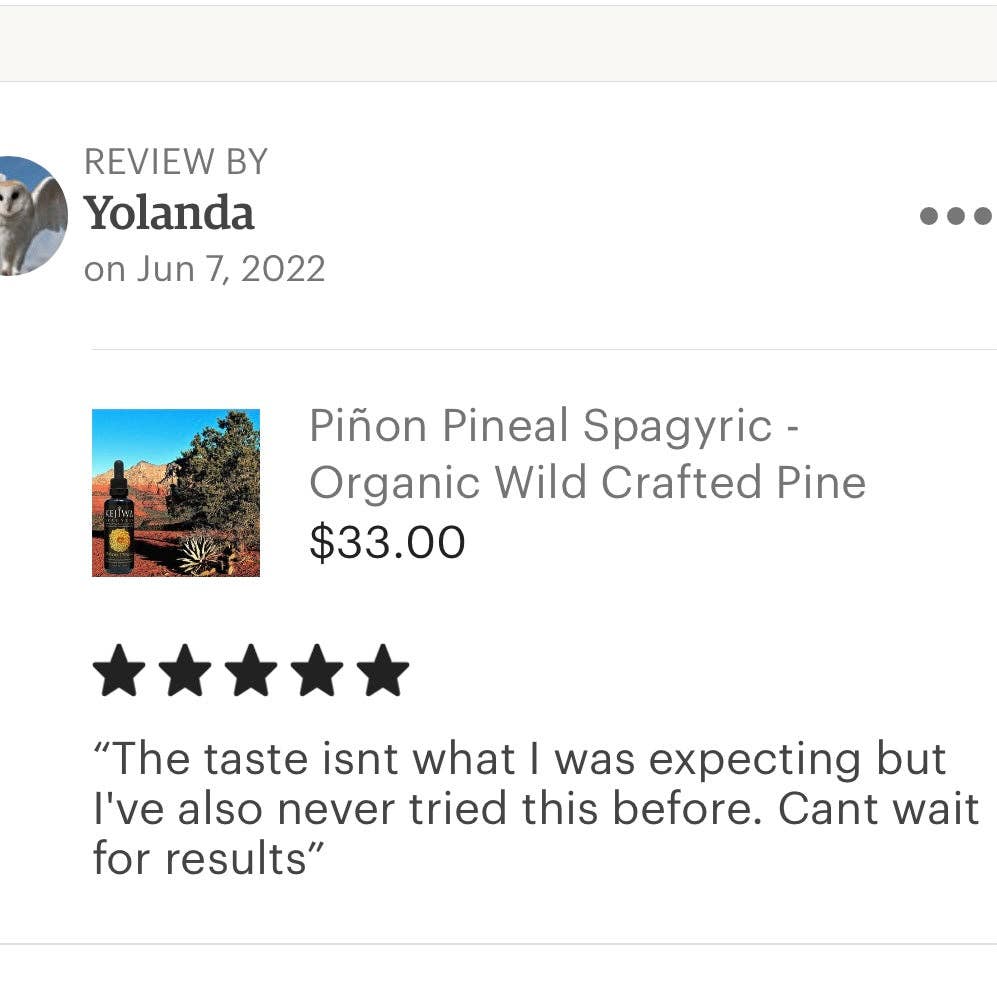Click the first star in the rating
The image size is (997, 997).
coord(120,670)
